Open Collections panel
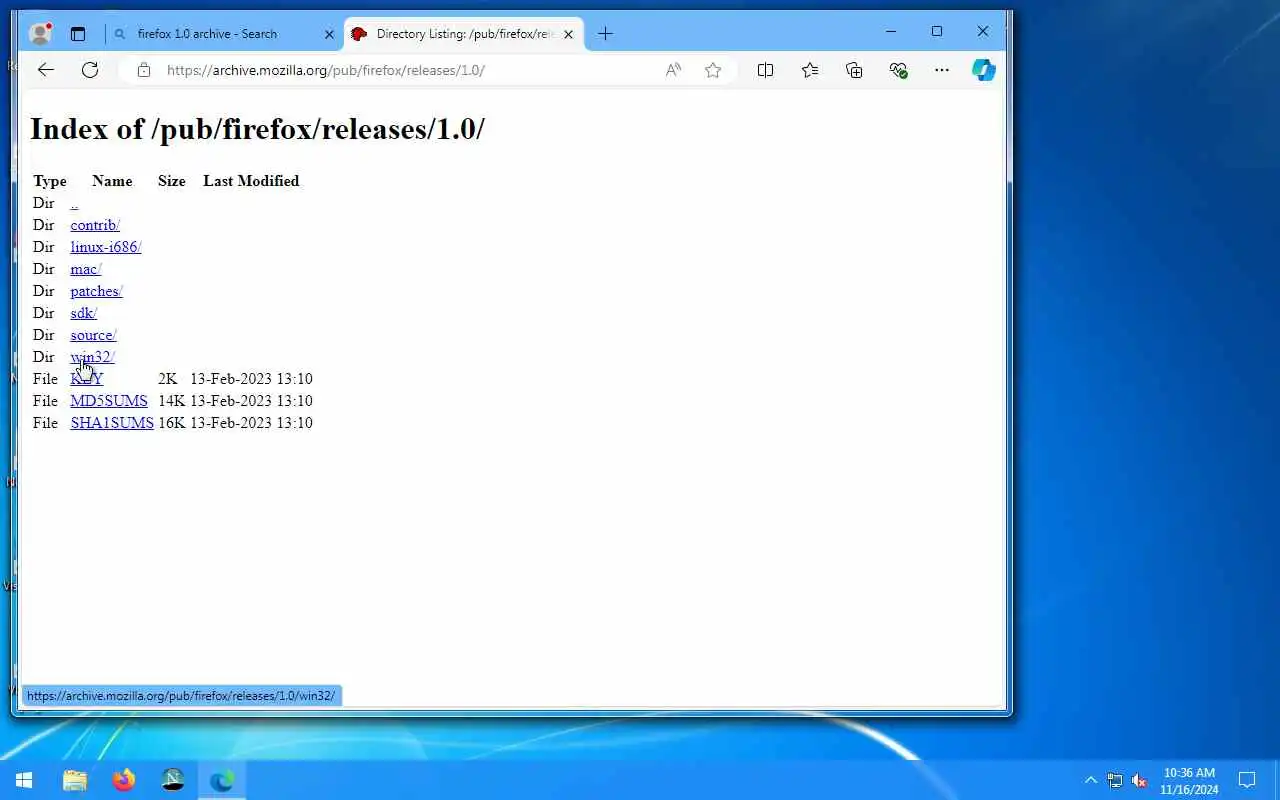 tap(854, 70)
